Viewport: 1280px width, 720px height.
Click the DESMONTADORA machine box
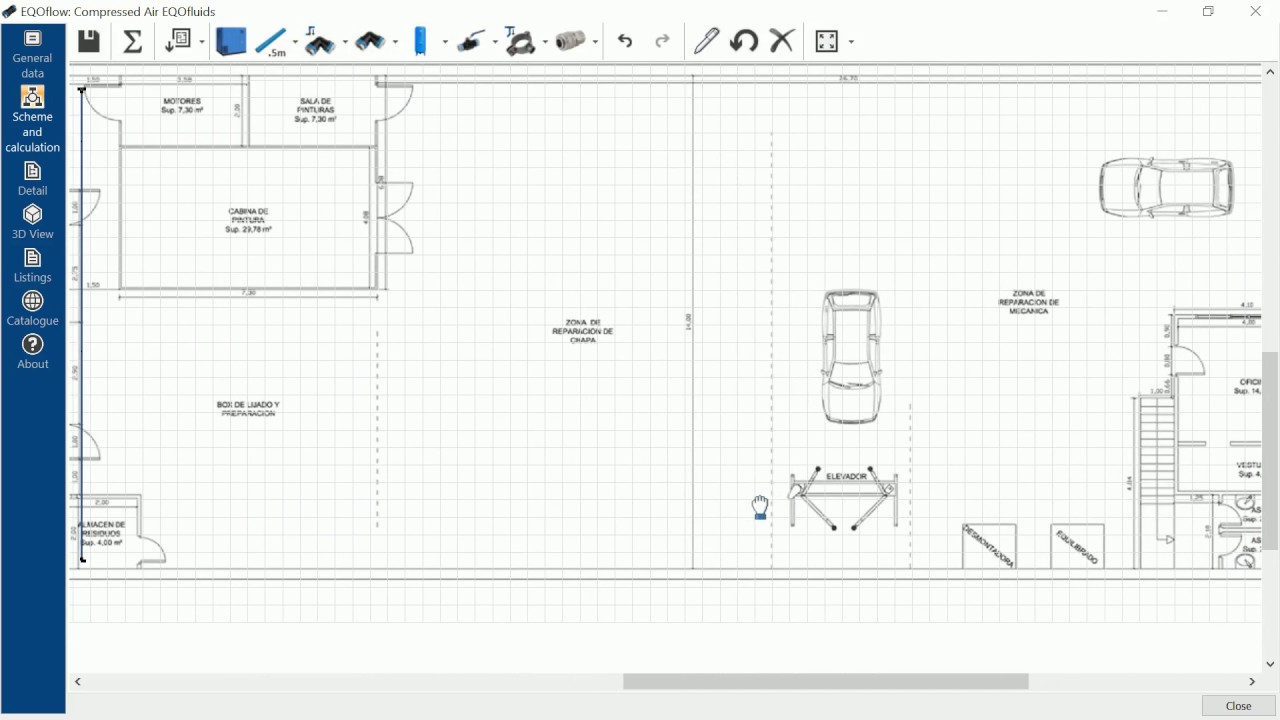(990, 546)
